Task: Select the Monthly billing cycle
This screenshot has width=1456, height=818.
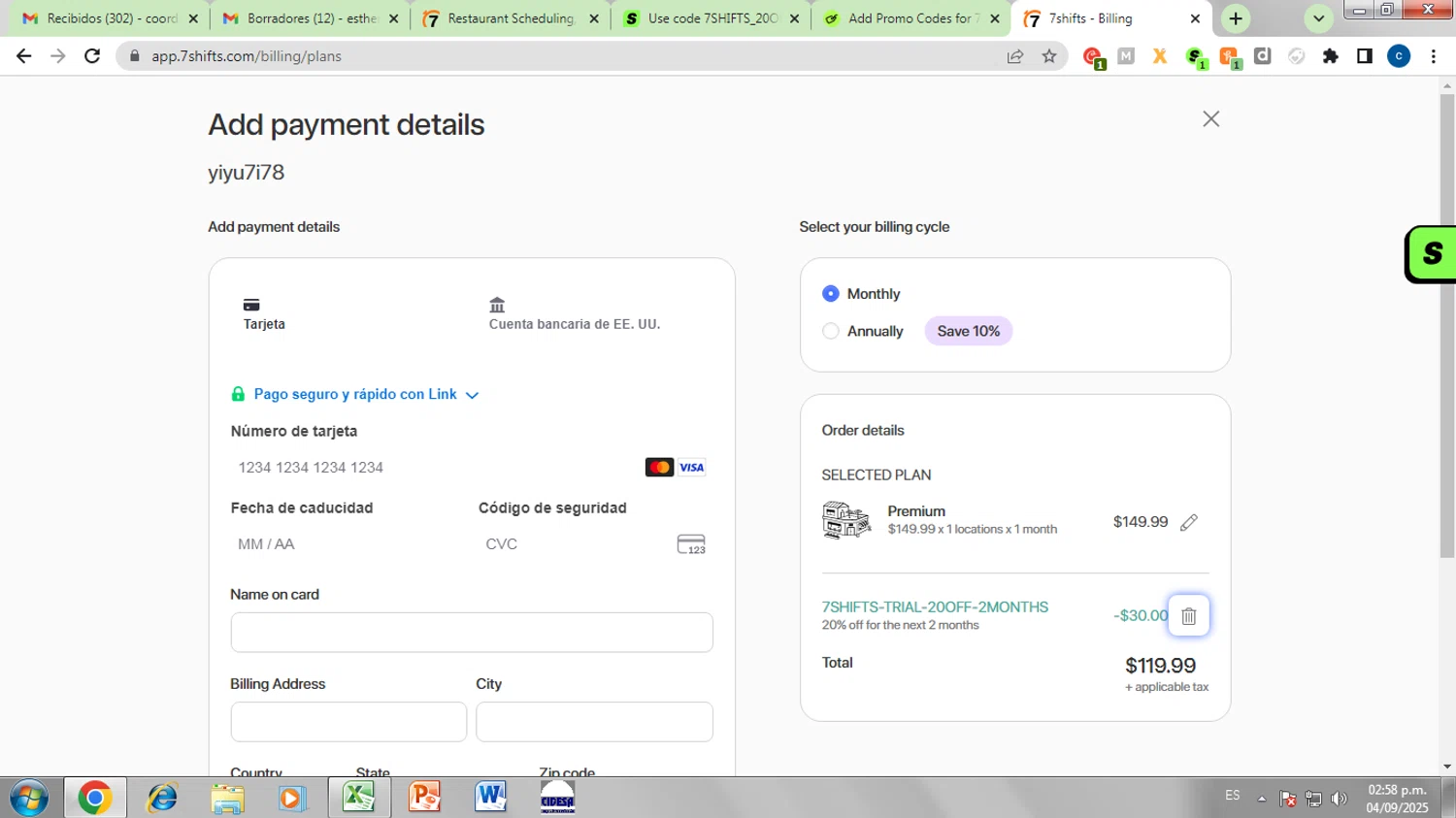Action: [830, 293]
